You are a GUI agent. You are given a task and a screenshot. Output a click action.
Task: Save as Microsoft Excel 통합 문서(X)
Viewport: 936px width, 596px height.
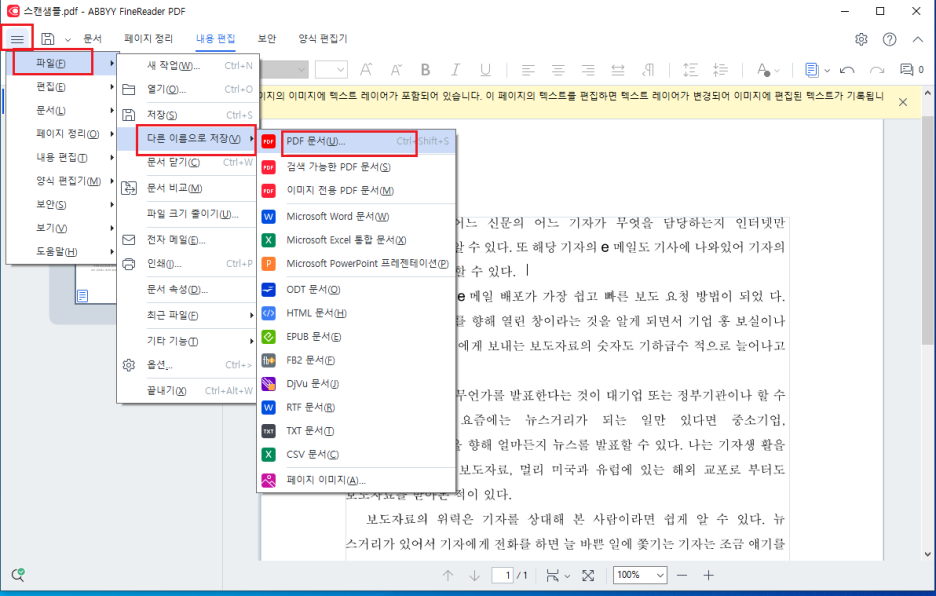coord(356,240)
